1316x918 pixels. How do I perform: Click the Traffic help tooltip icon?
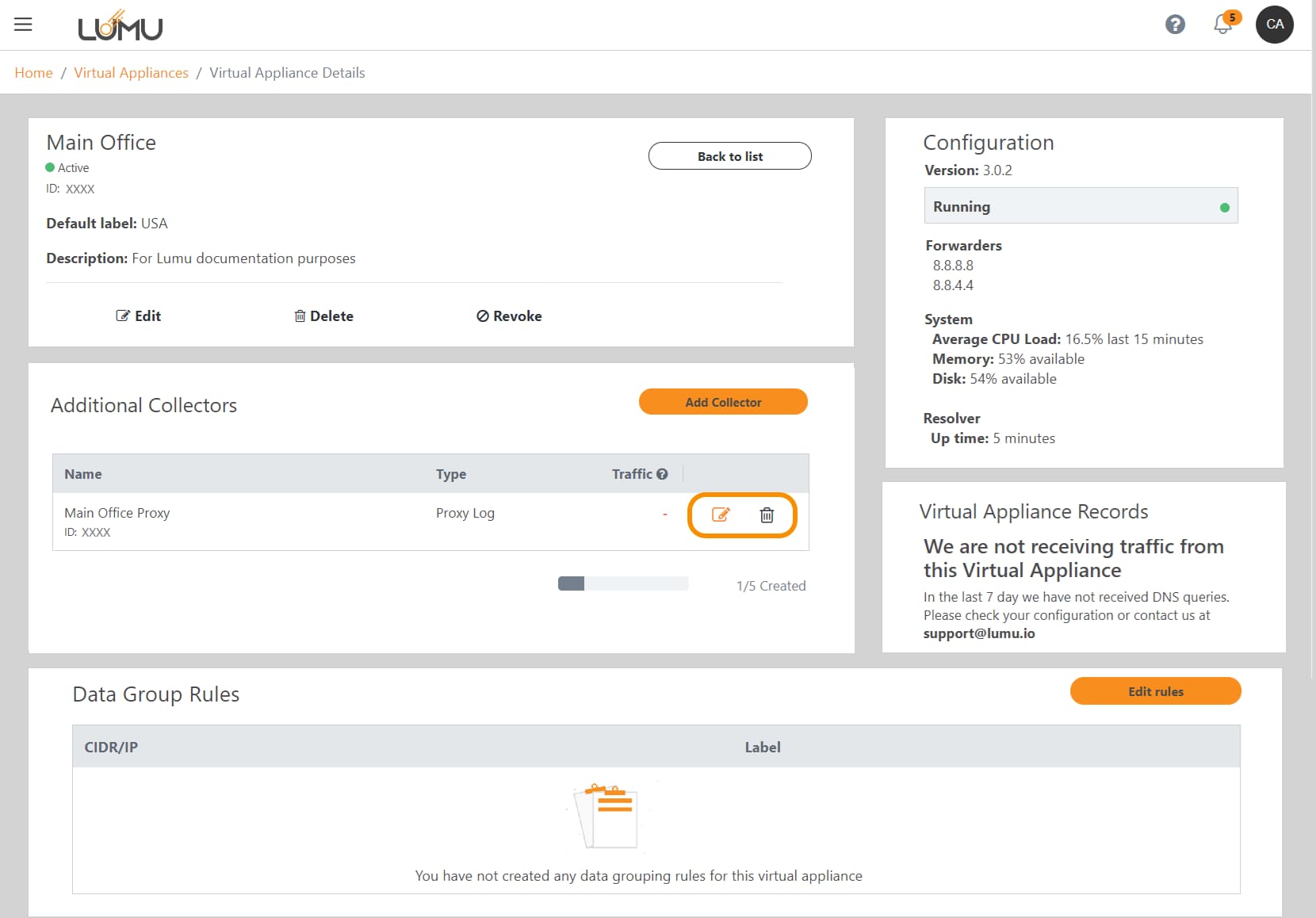(x=662, y=474)
